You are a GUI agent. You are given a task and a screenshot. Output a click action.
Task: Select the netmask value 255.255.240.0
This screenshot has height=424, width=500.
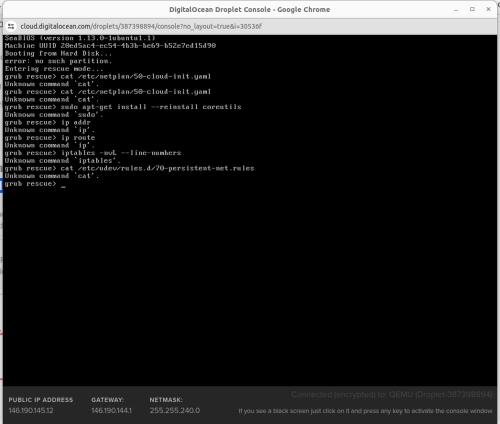tap(175, 411)
